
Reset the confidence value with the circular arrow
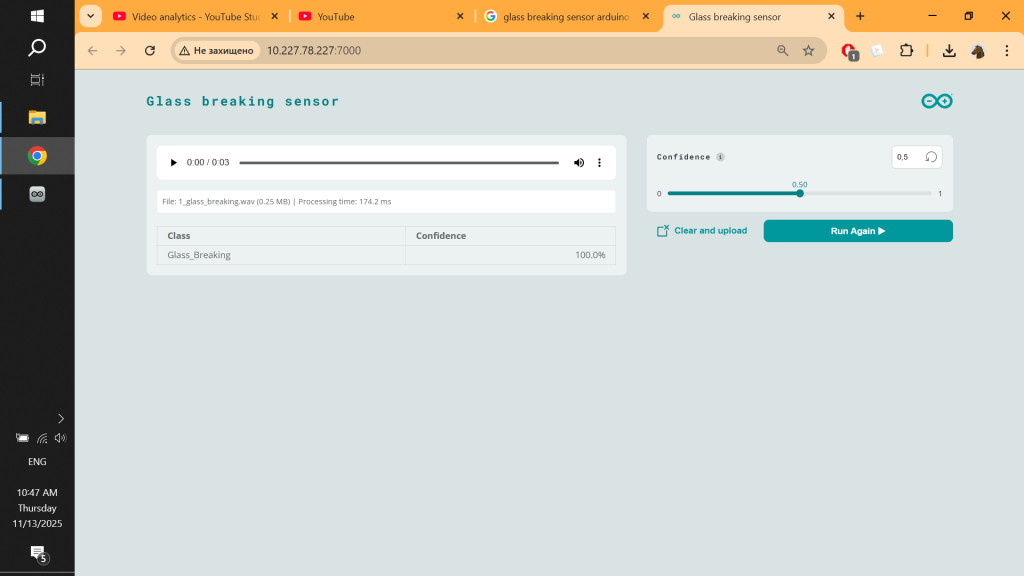[x=931, y=157]
